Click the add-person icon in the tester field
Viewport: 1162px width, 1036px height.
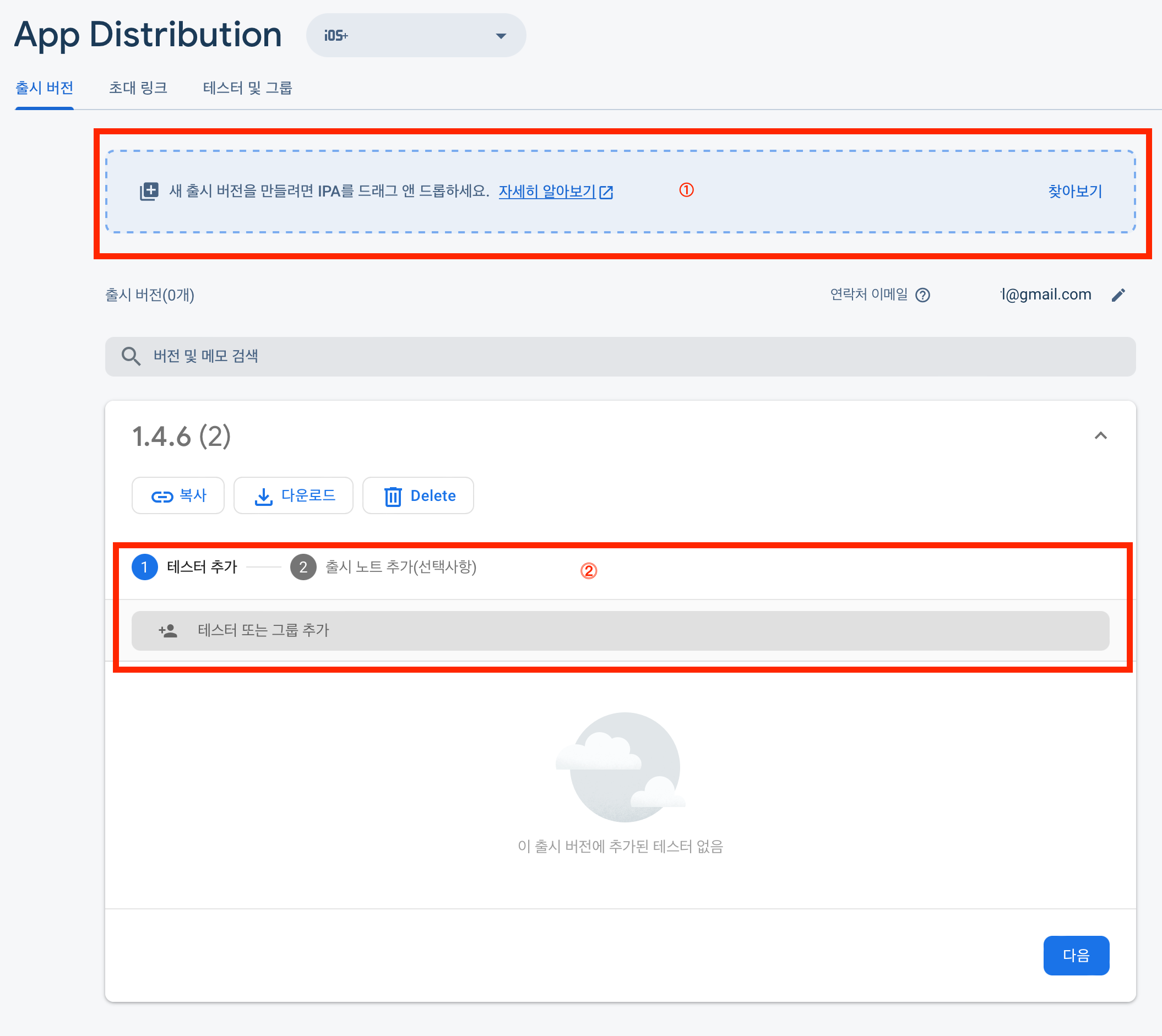point(168,631)
